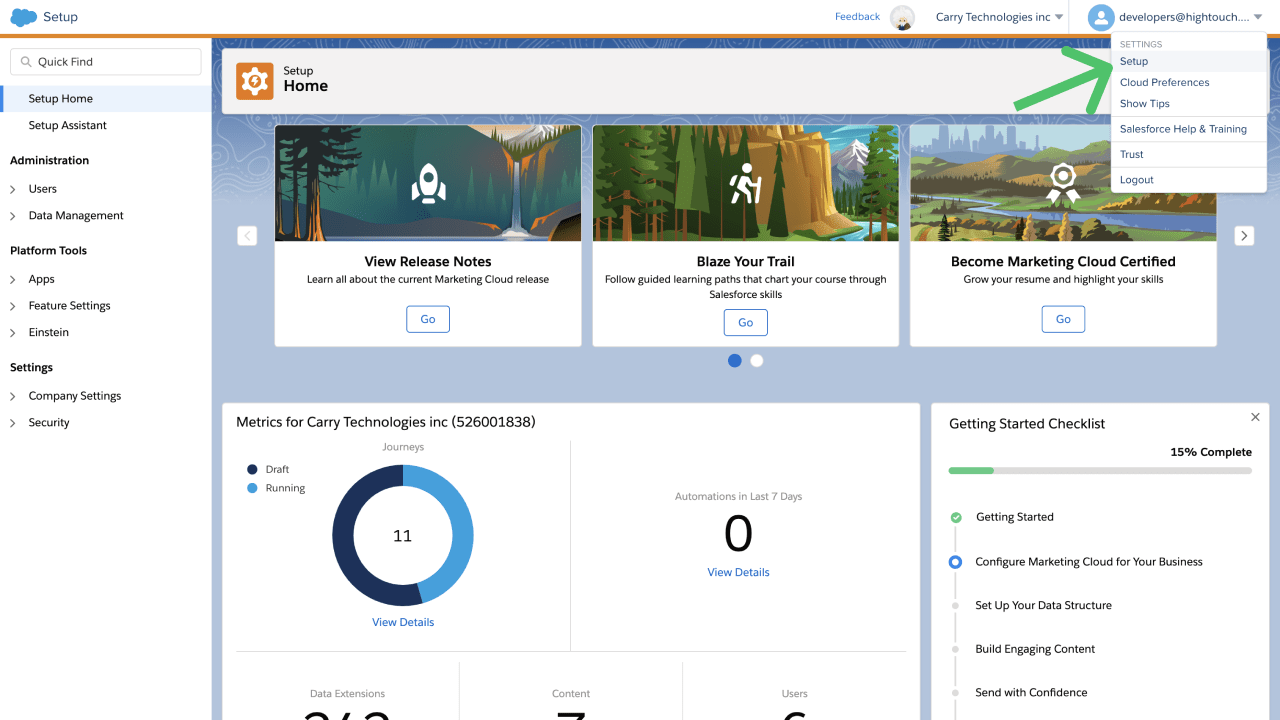Click the "Build Engaging Content" step
Image resolution: width=1280 pixels, height=720 pixels.
1035,649
